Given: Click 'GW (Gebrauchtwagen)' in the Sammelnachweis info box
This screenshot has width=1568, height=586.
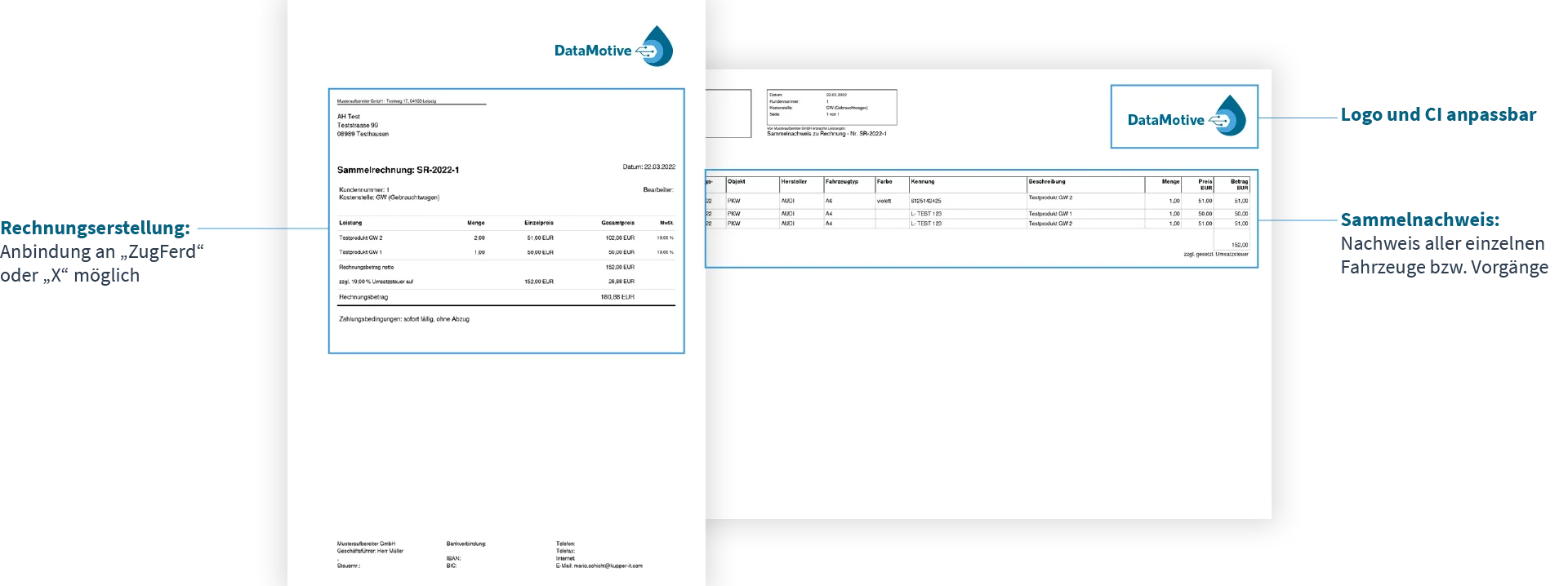Looking at the screenshot, I should (x=847, y=108).
